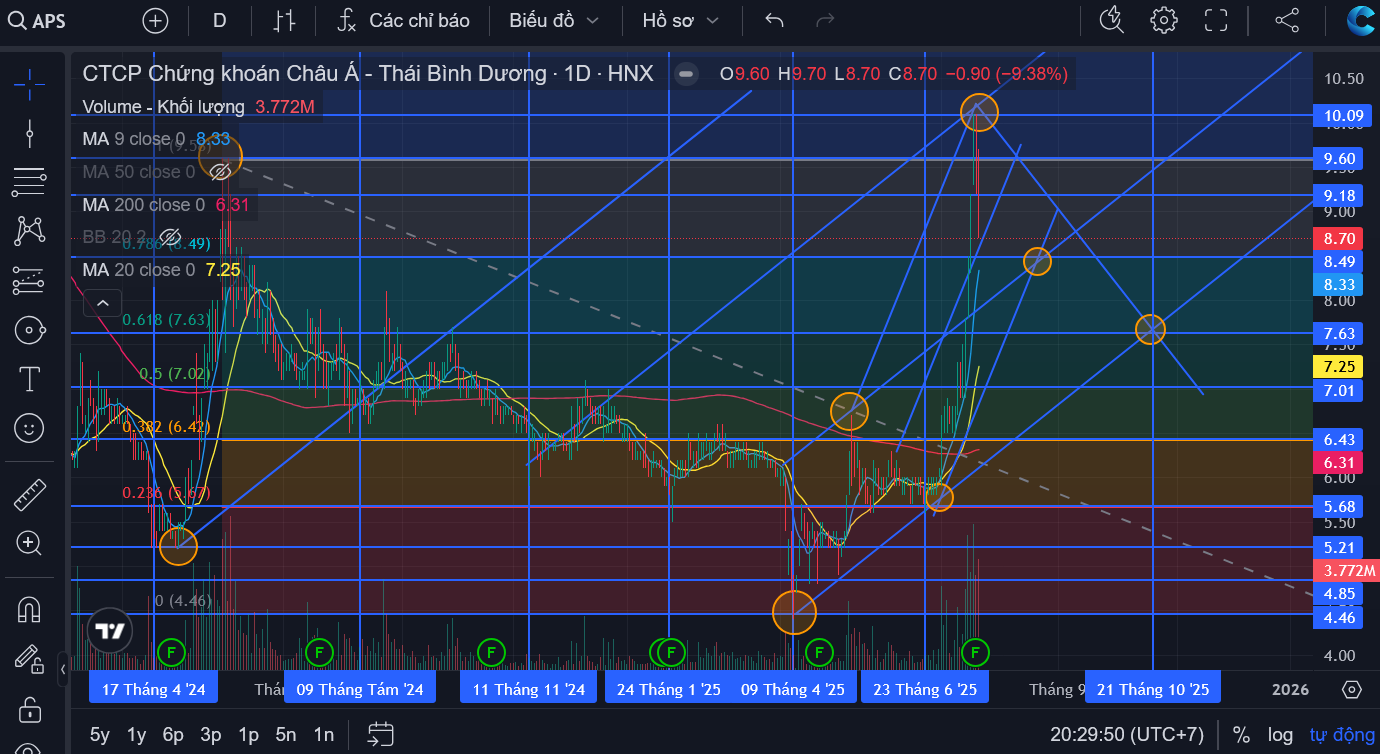Click the chart title CTCP Chứng khoán Châu Á
This screenshot has height=754, width=1380.
click(368, 73)
